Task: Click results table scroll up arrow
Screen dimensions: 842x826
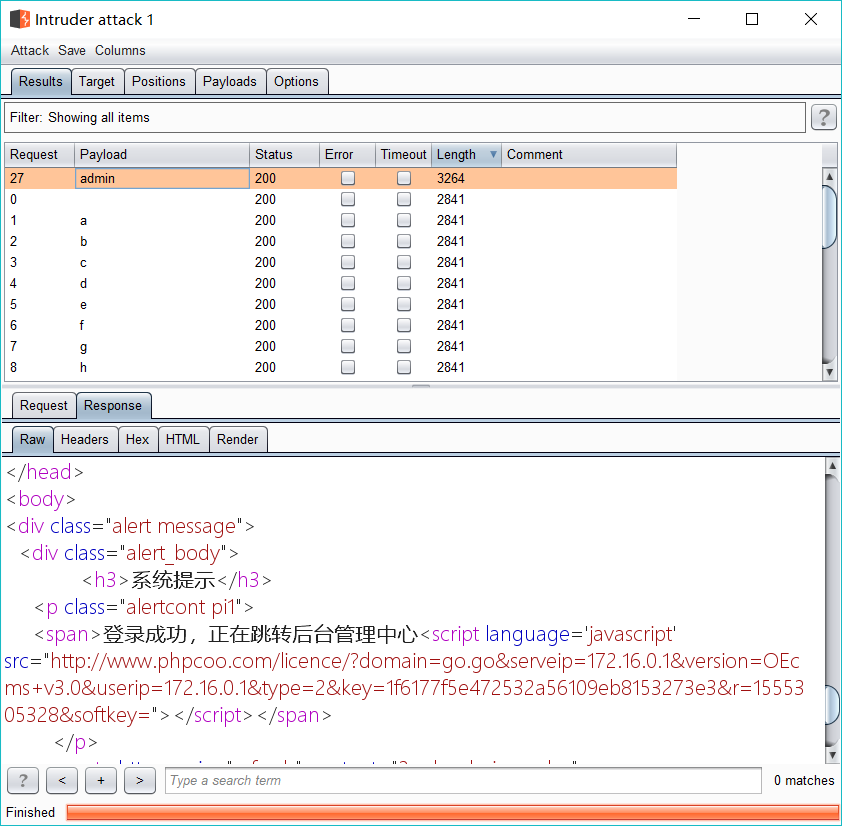Action: (x=829, y=177)
